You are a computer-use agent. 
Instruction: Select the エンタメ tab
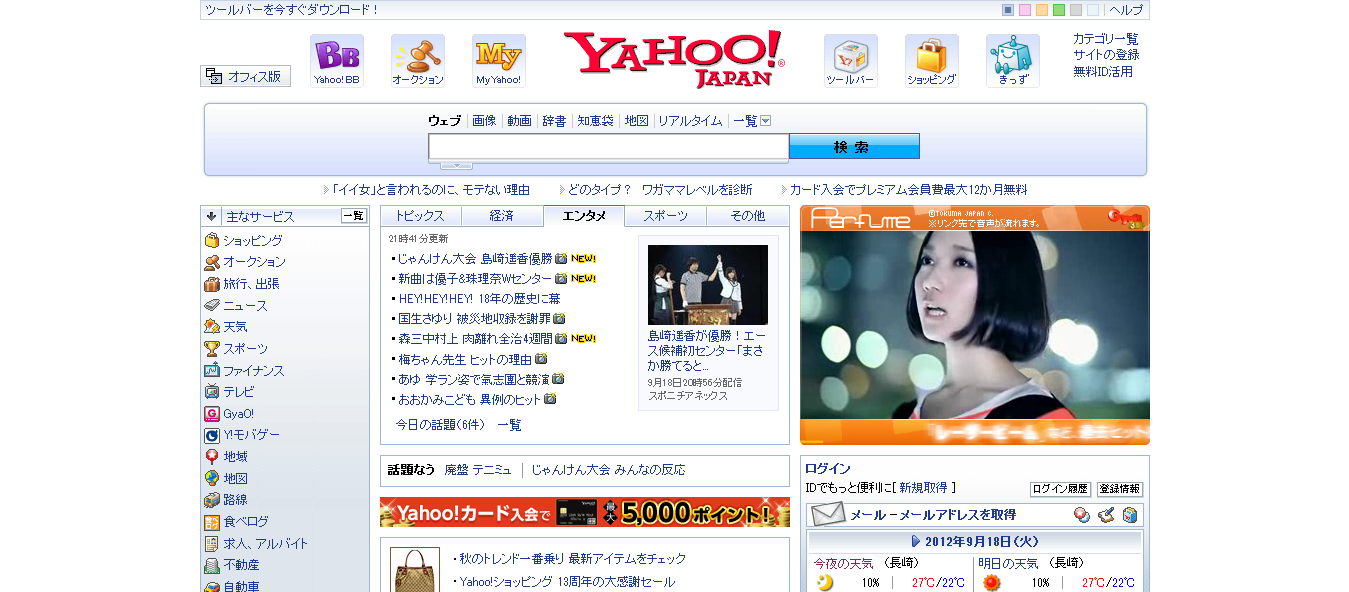coord(584,216)
